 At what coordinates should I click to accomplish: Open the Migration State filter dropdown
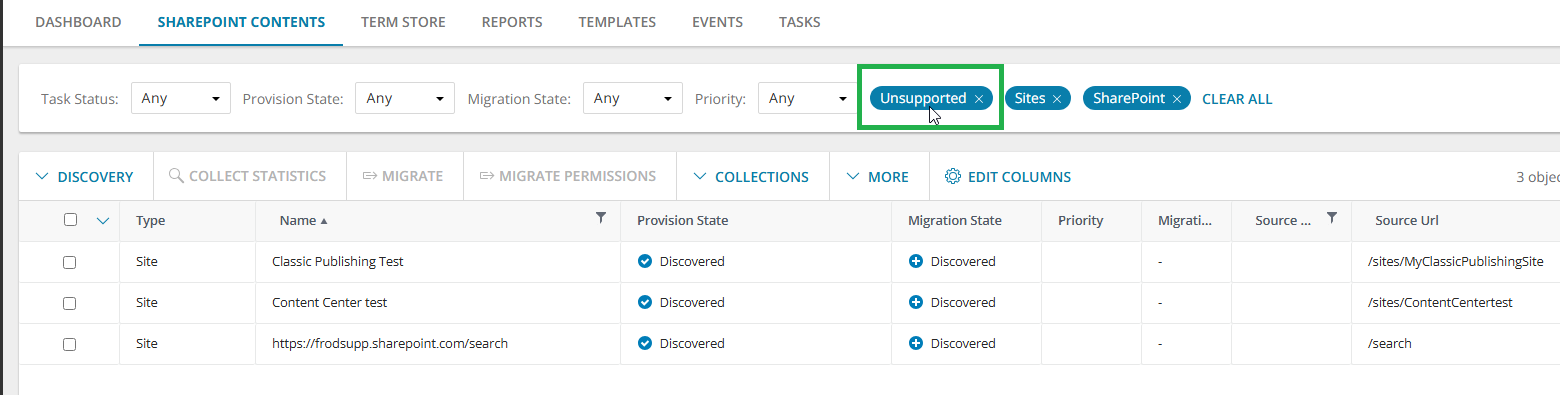tap(633, 98)
